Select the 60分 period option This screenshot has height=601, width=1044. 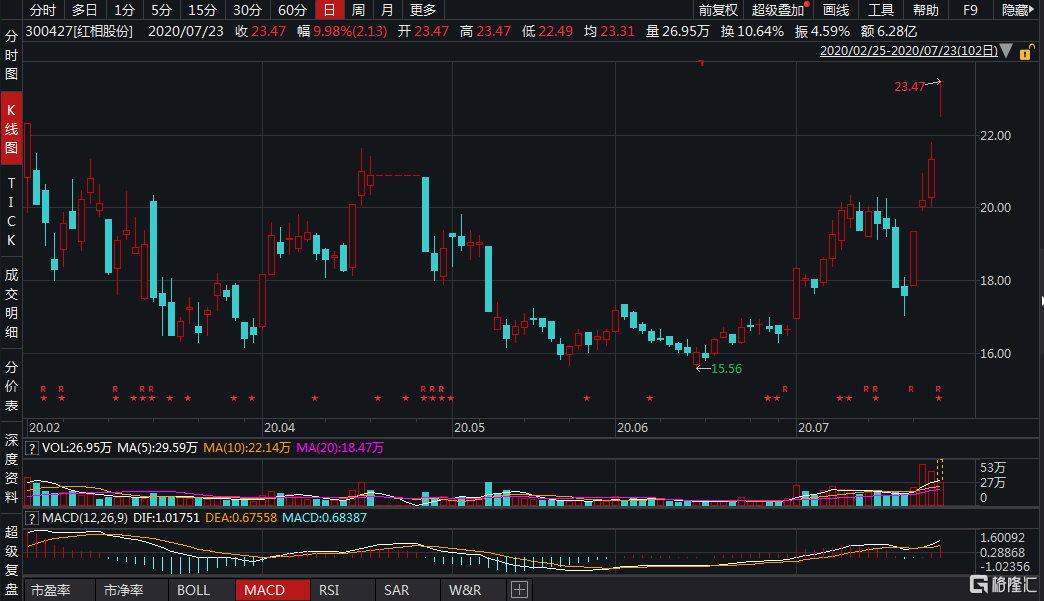[292, 10]
